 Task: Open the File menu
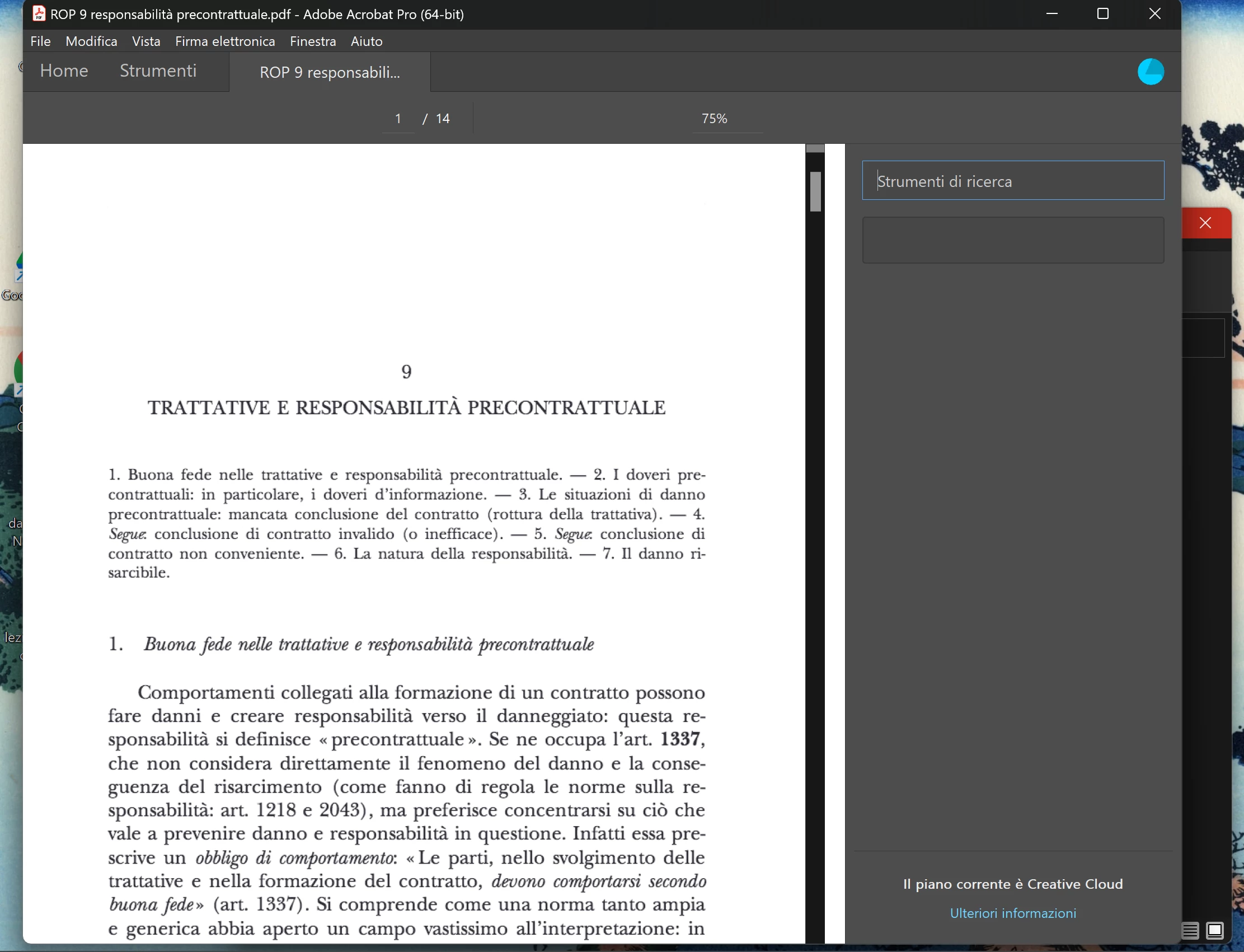(40, 41)
